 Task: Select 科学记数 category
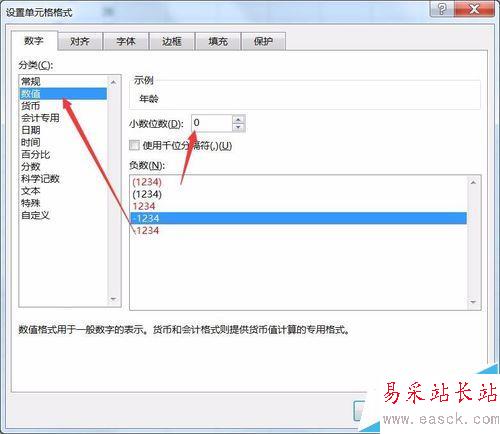pyautogui.click(x=63, y=179)
